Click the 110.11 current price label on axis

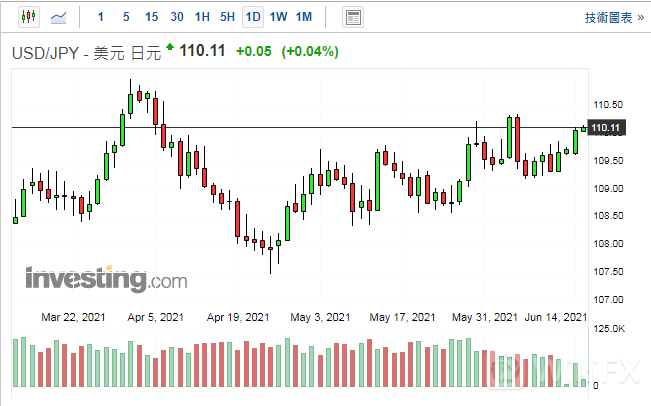[607, 127]
